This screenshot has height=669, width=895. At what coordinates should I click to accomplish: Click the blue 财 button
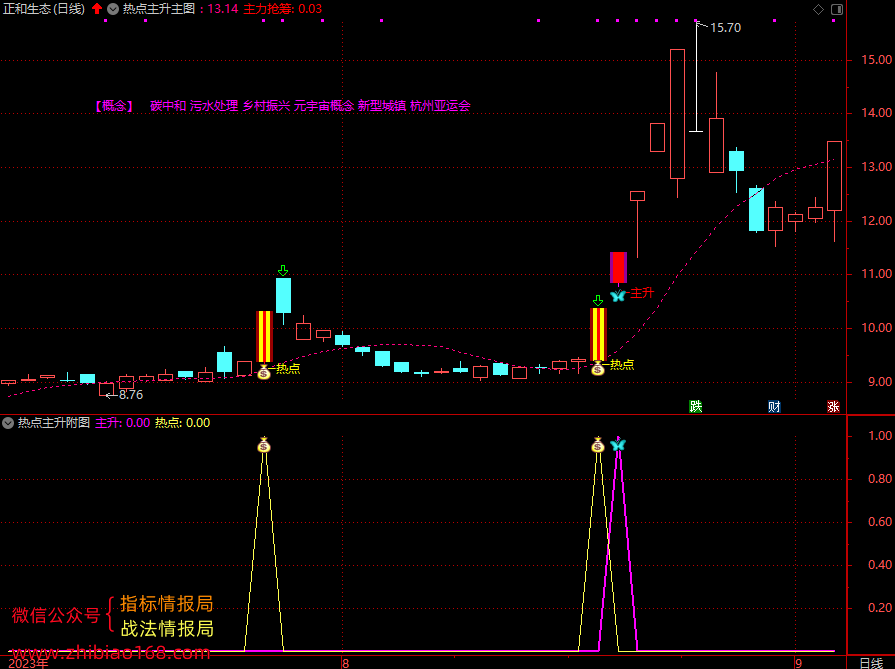(x=774, y=406)
